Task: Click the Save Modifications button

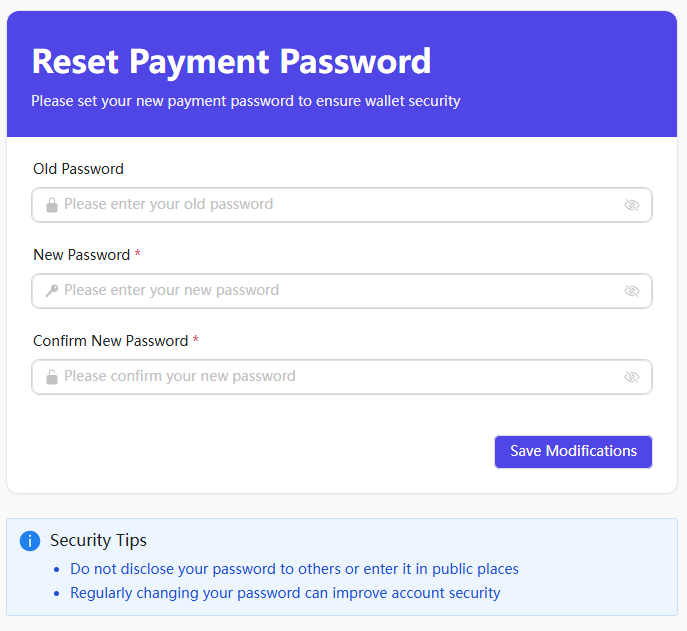Action: tap(573, 451)
